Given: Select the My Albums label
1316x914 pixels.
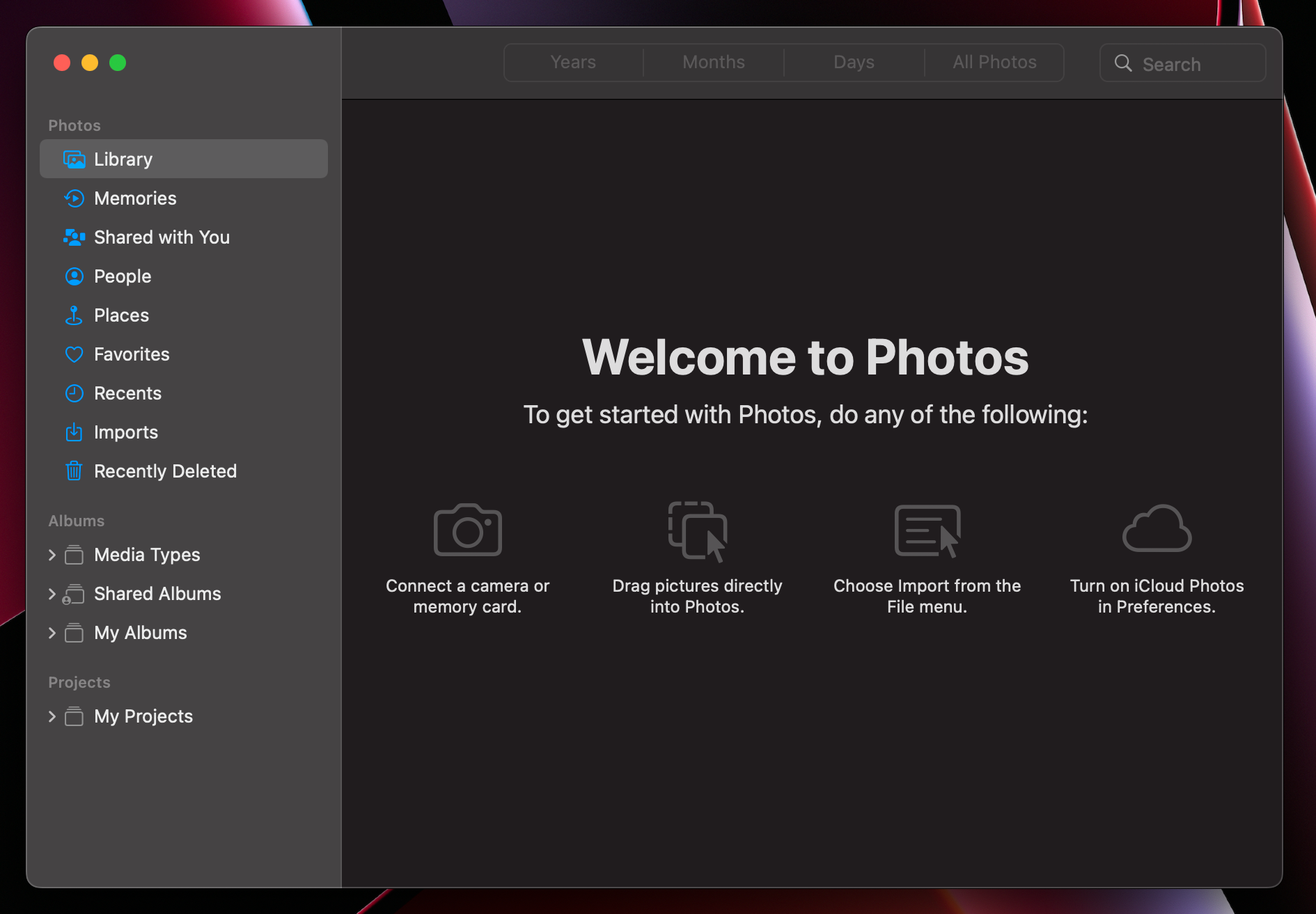Looking at the screenshot, I should (x=141, y=633).
